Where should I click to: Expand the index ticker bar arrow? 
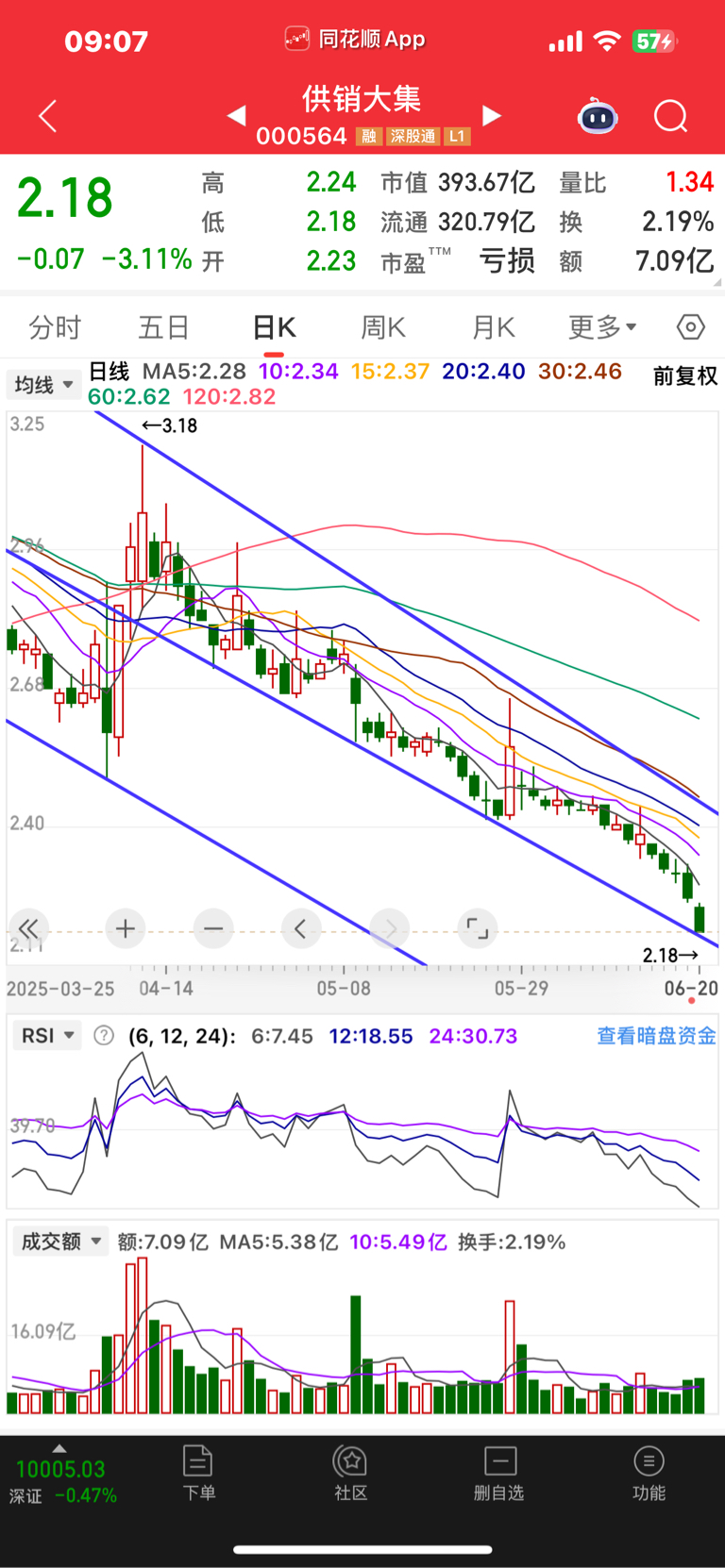[x=59, y=1448]
